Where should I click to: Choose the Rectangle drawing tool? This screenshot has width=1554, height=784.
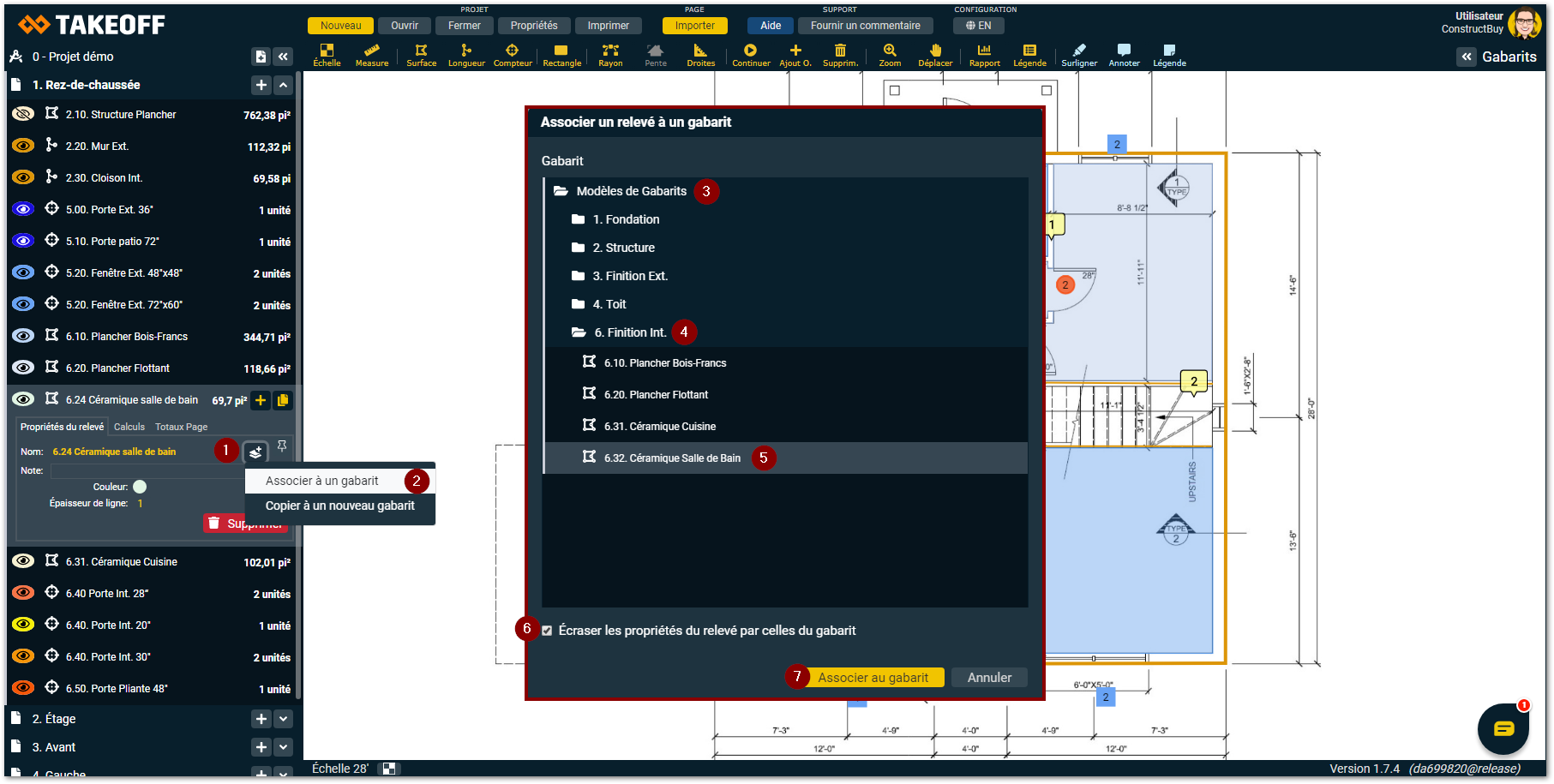[x=561, y=55]
